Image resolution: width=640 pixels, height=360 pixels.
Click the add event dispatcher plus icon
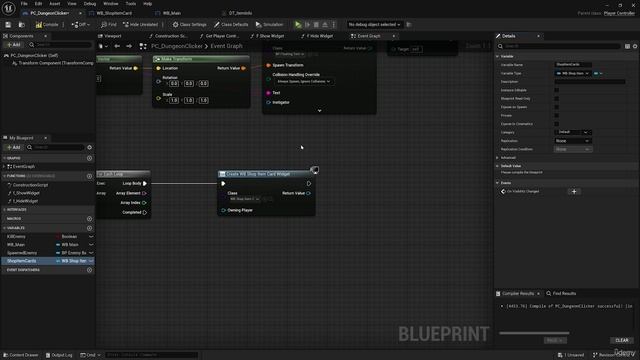tap(89, 270)
